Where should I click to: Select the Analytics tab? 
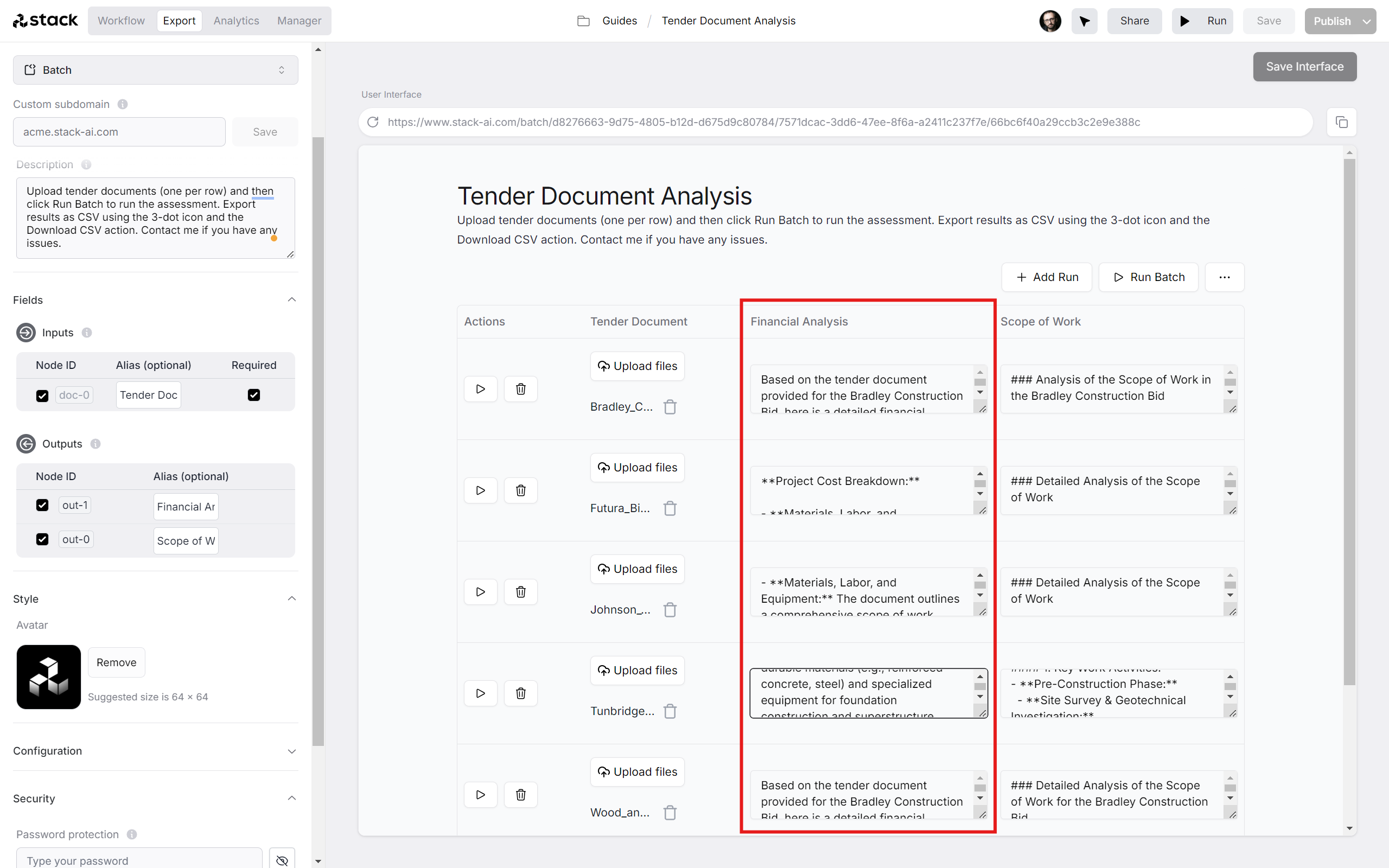pyautogui.click(x=236, y=20)
